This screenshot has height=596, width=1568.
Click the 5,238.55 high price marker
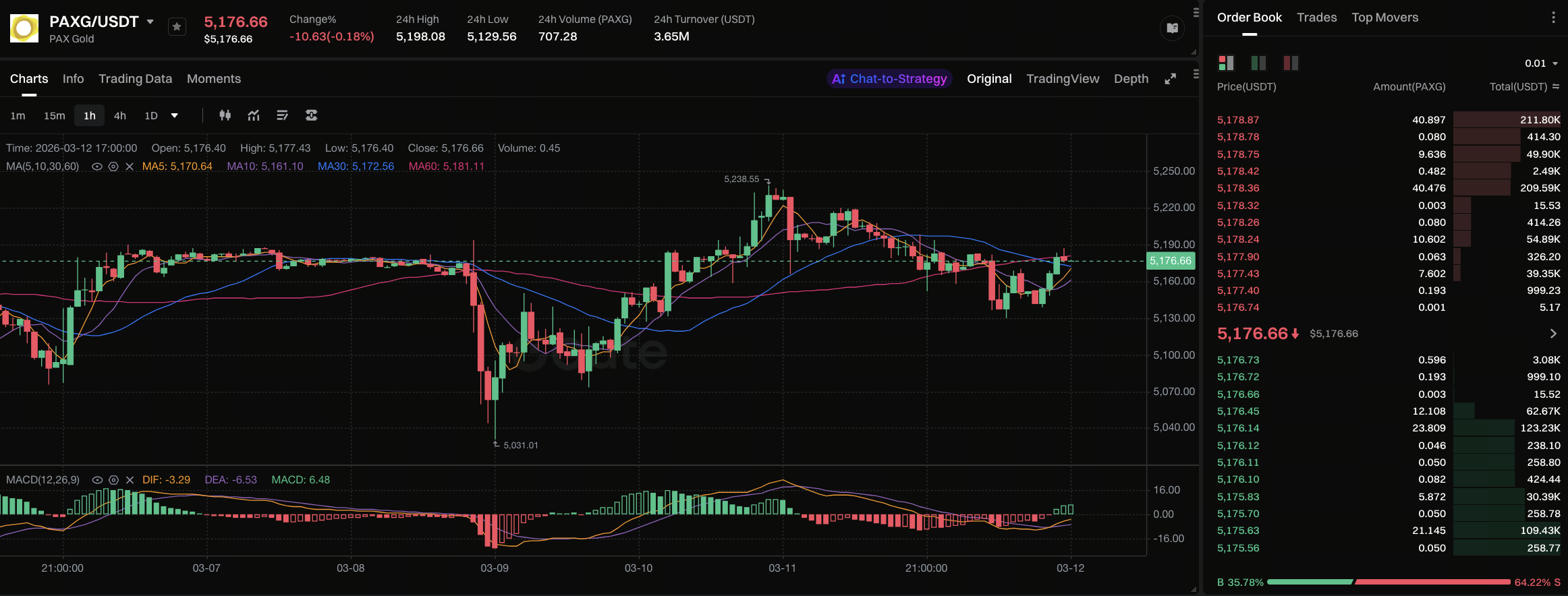tap(741, 179)
